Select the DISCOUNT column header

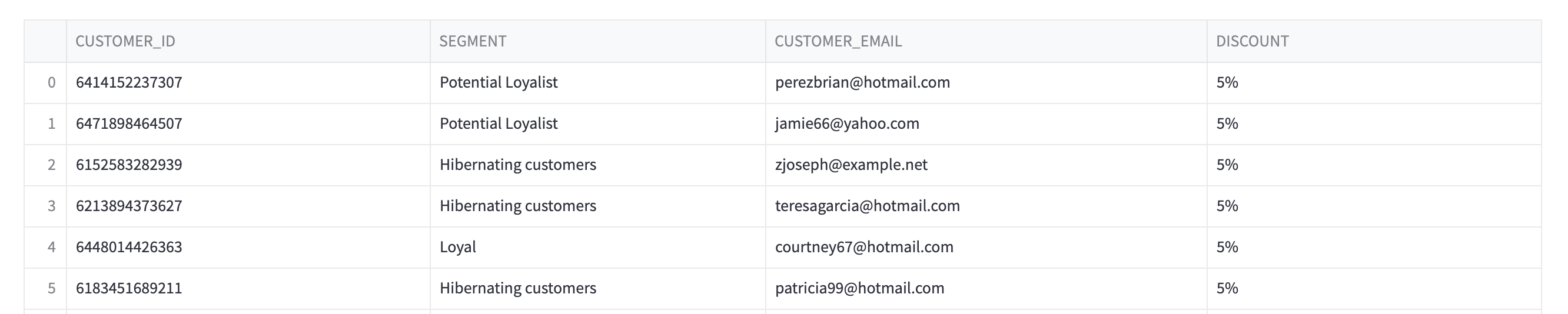click(x=1374, y=41)
